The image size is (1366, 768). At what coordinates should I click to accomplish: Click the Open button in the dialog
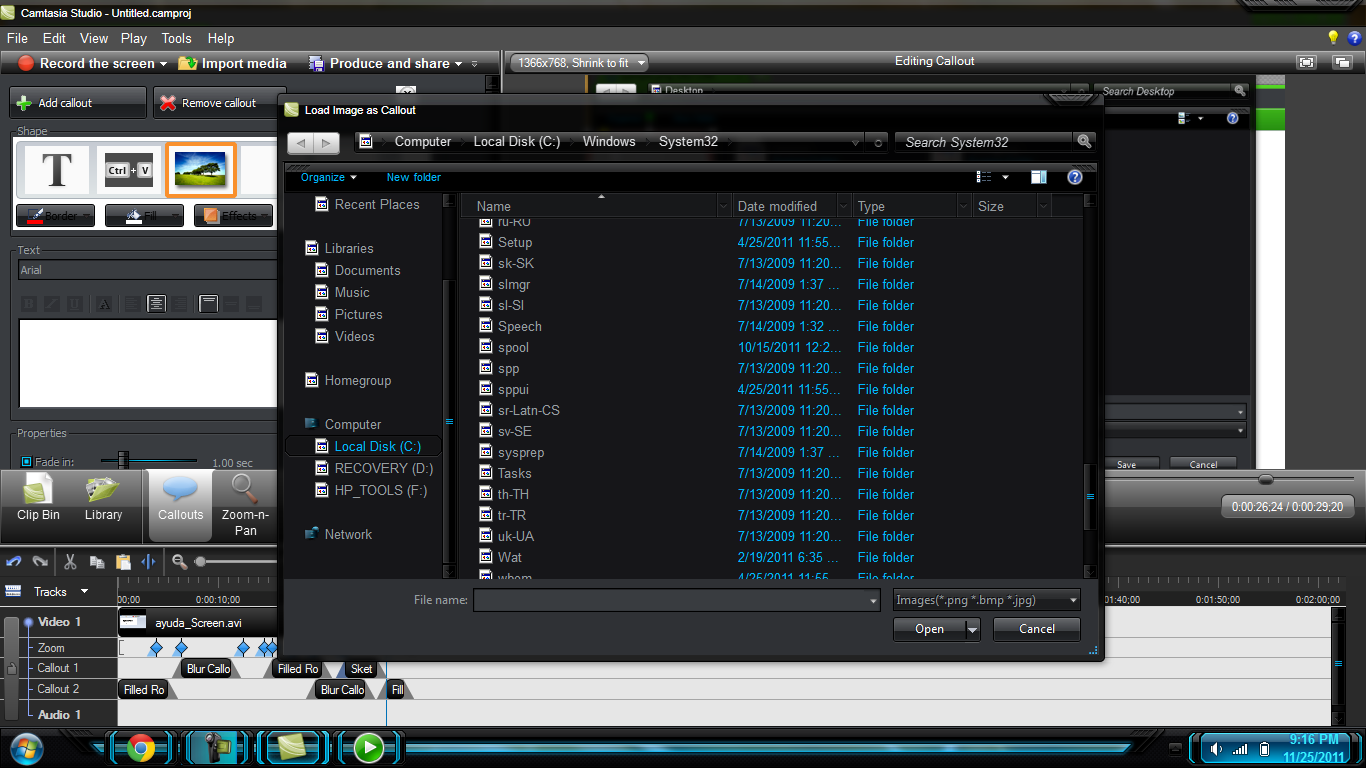tap(928, 629)
